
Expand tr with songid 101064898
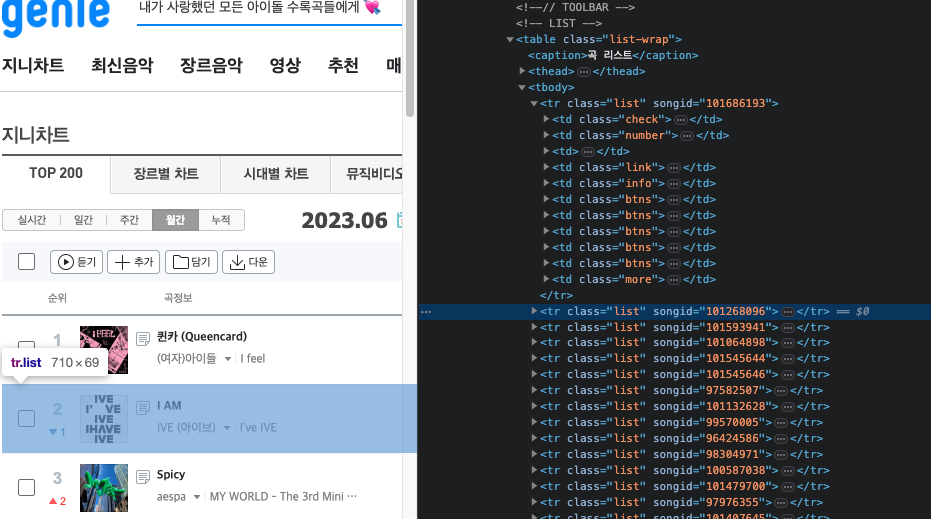(534, 343)
